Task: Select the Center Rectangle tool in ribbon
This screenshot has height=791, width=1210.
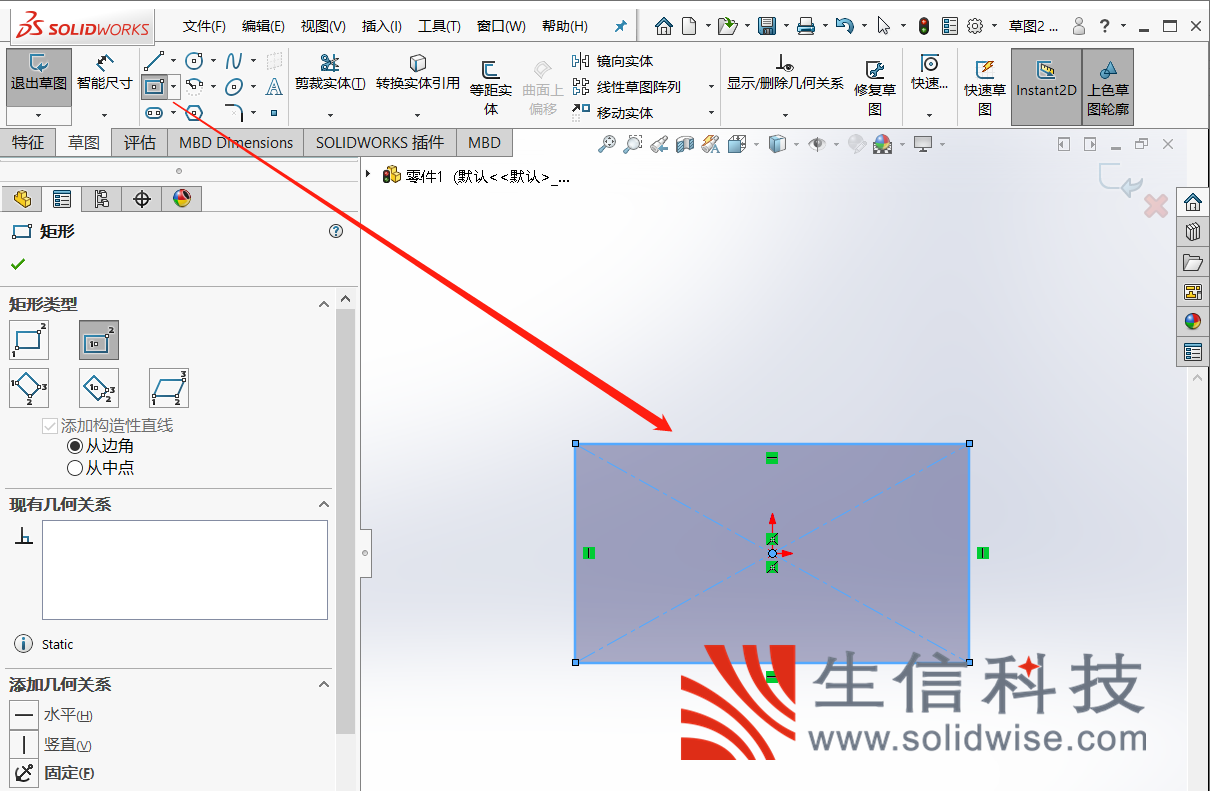Action: (x=154, y=87)
